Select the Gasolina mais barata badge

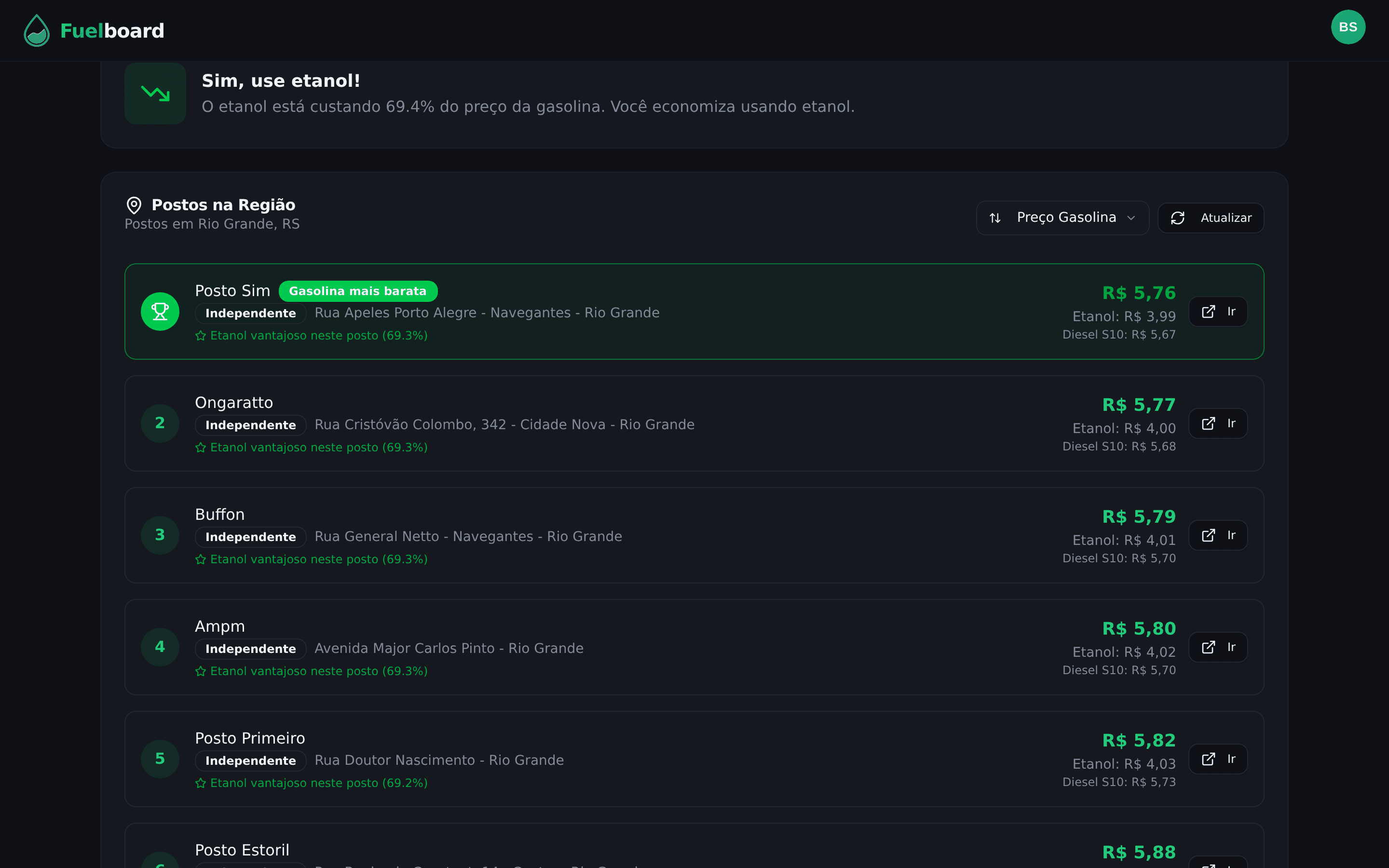pos(357,291)
